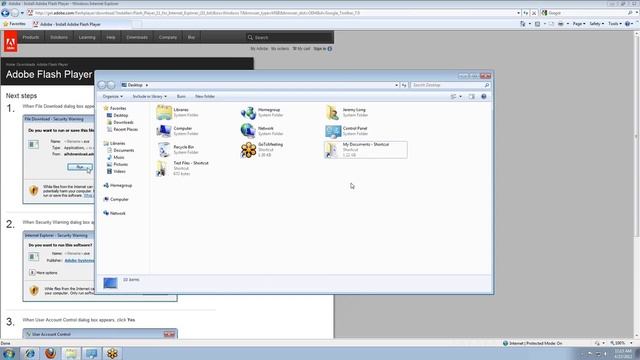Viewport: 640px width, 360px height.
Task: Toggle the Explorer preview pane icon
Action: tap(471, 96)
